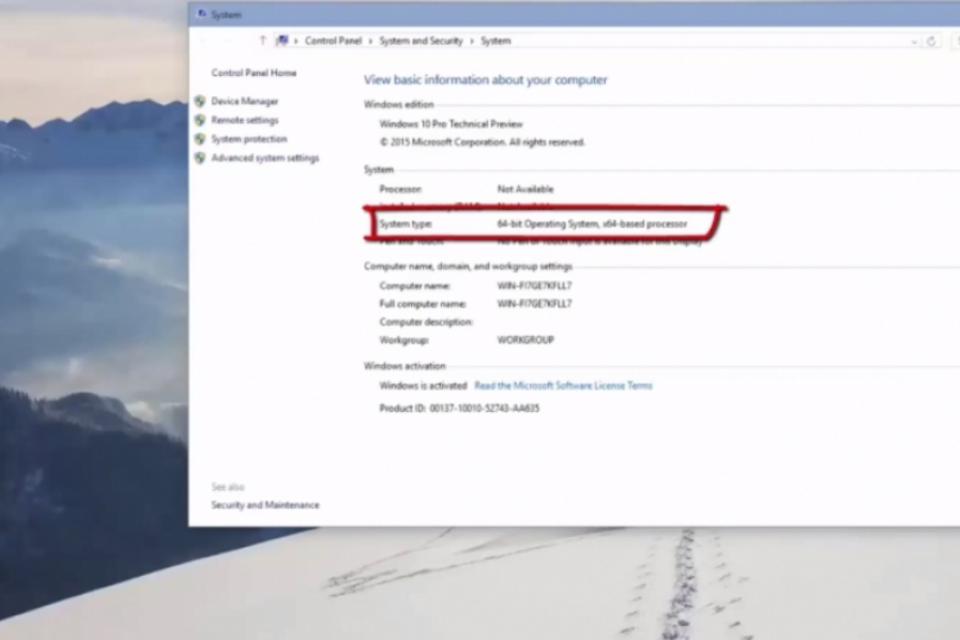Open System protection link
960x640 pixels.
249,139
